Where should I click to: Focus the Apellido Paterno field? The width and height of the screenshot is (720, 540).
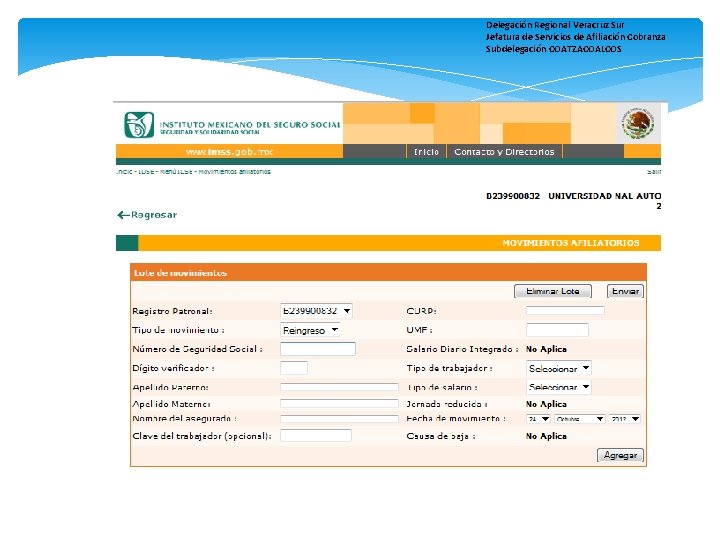[339, 387]
